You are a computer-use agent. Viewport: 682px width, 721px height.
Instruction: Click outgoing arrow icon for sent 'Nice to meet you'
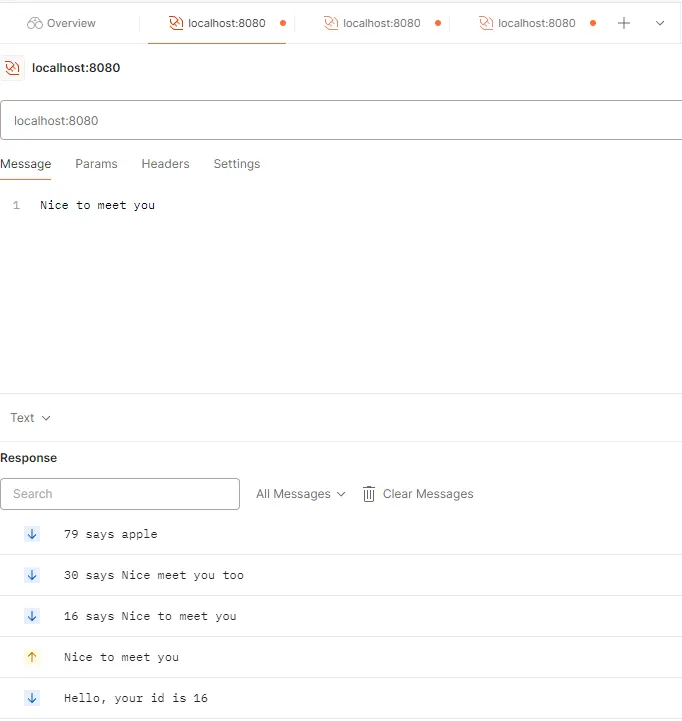[32, 657]
